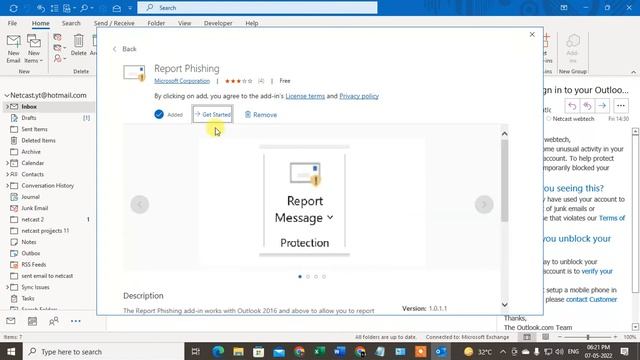The width and height of the screenshot is (640, 360).
Task: Expand the Calendar folder arrow
Action: pos(7,163)
